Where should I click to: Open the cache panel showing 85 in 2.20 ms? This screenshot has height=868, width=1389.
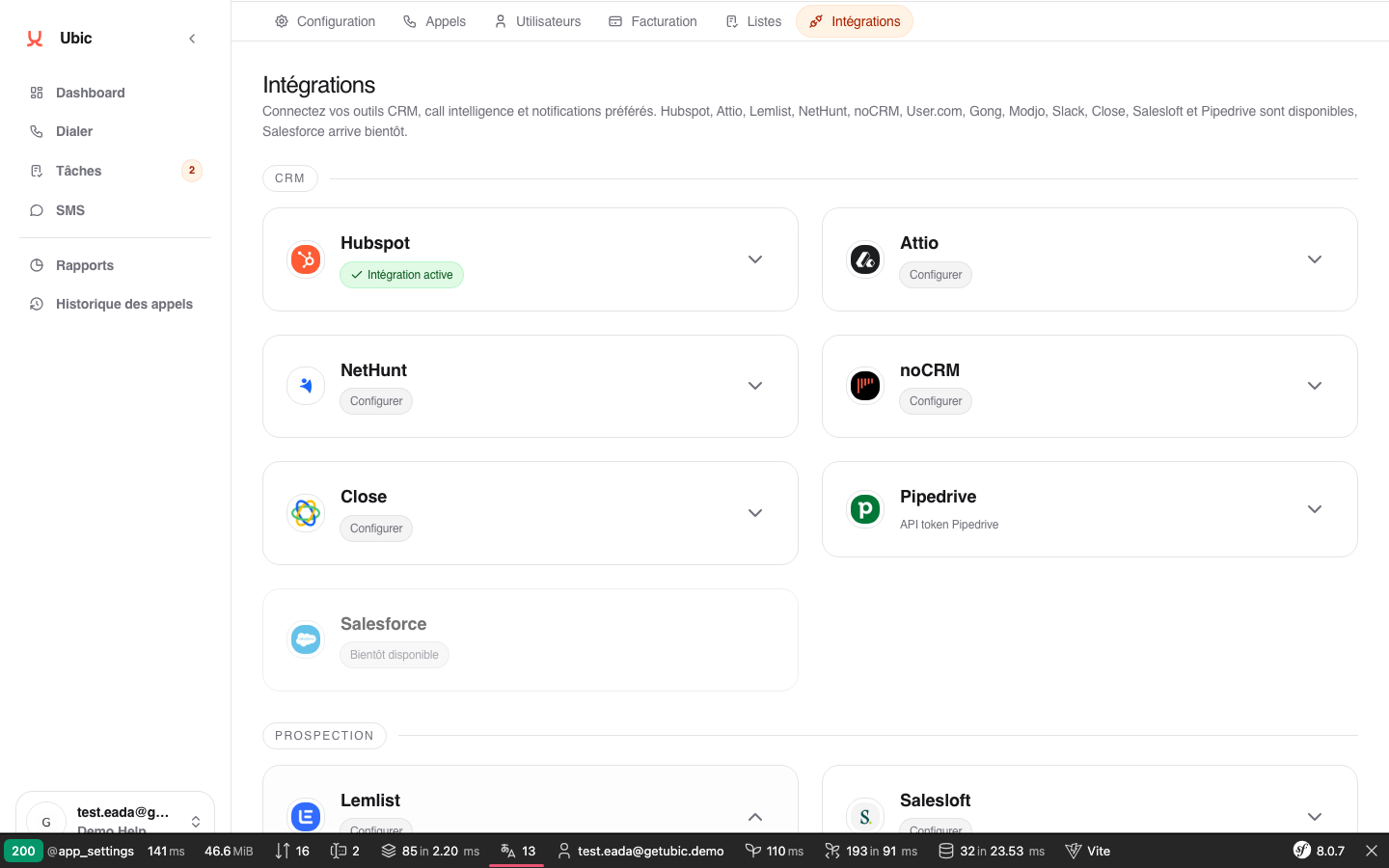click(x=430, y=851)
